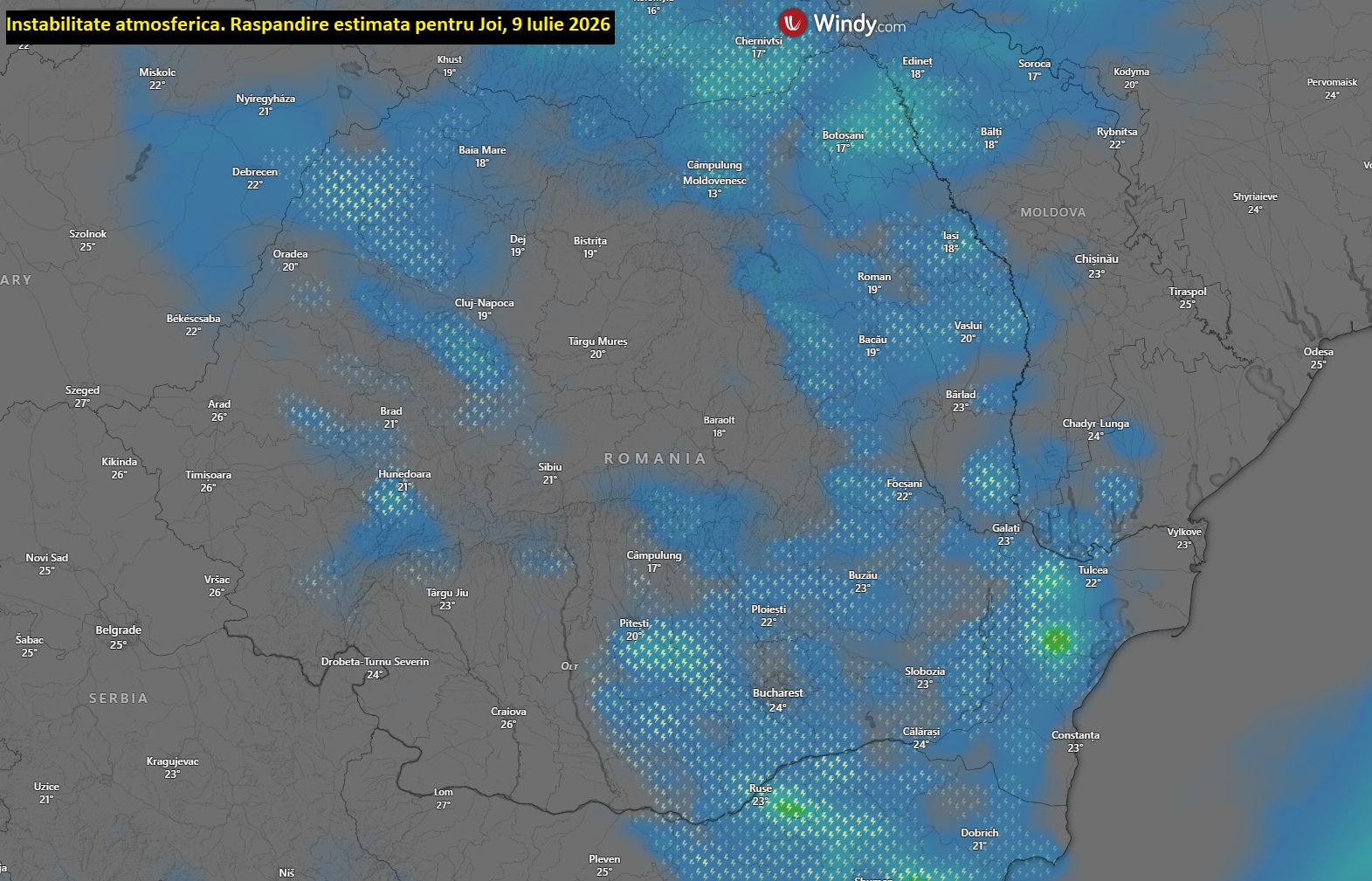This screenshot has width=1372, height=881.
Task: Click the Baia Mare label
Action: 482,150
